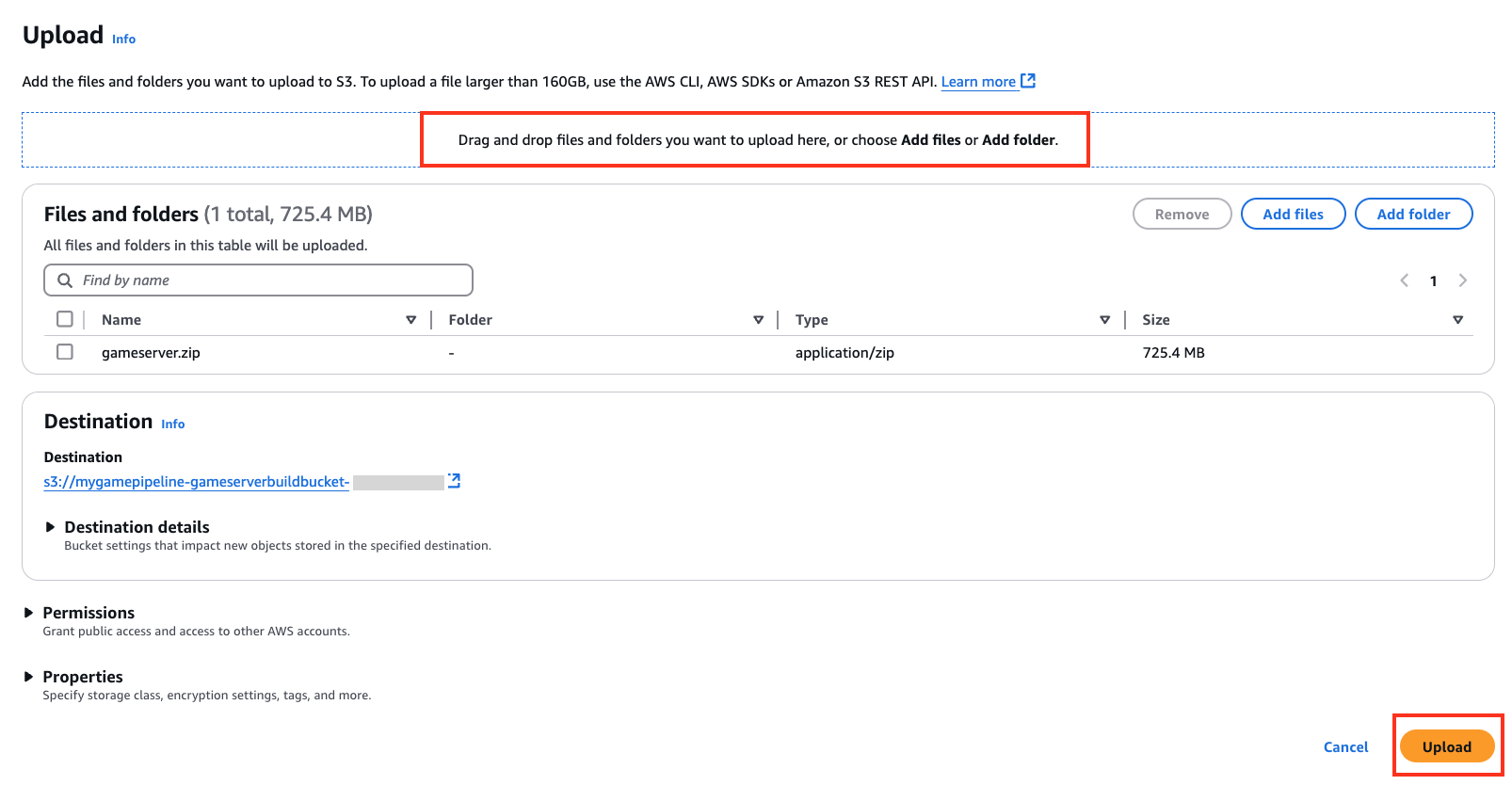Sort by the Name column arrow
The height and width of the screenshot is (801, 1512).
pyautogui.click(x=411, y=320)
